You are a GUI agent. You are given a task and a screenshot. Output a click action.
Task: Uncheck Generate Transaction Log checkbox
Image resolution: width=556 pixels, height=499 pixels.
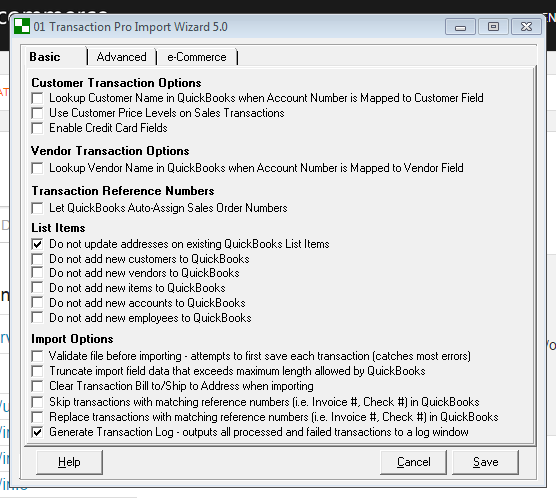(x=37, y=432)
